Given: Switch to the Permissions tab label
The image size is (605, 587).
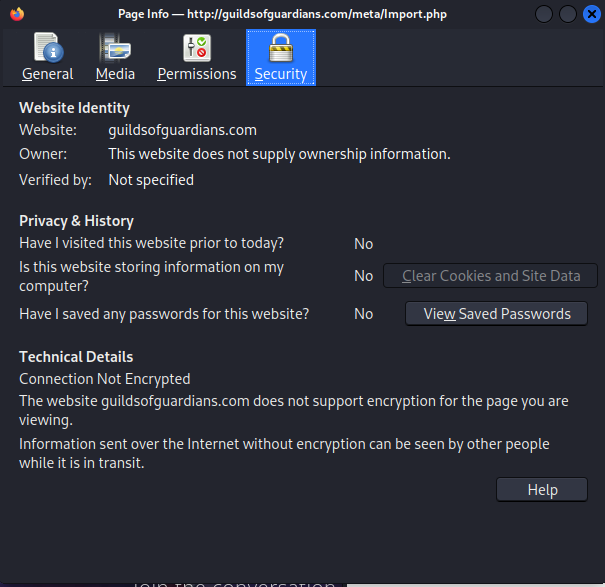Looking at the screenshot, I should 196,74.
